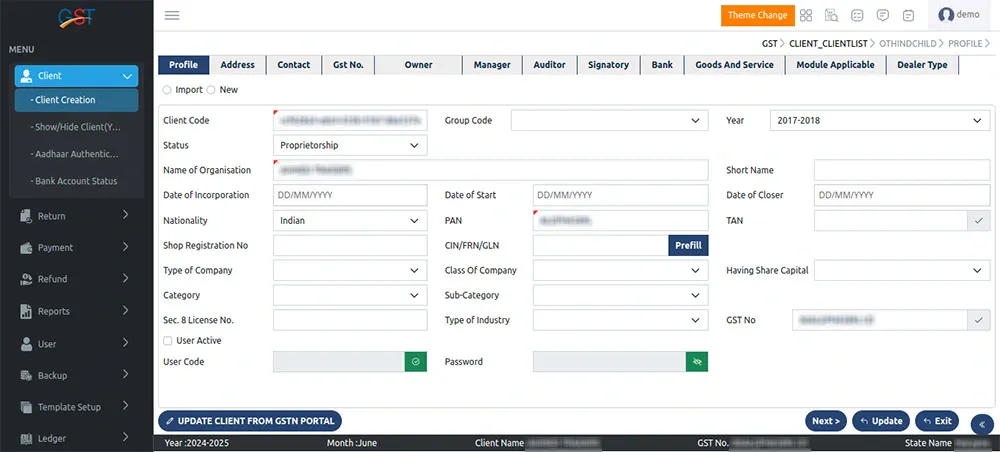The width and height of the screenshot is (1000, 452).
Task: Open the document search icon in header
Action: coord(831,15)
